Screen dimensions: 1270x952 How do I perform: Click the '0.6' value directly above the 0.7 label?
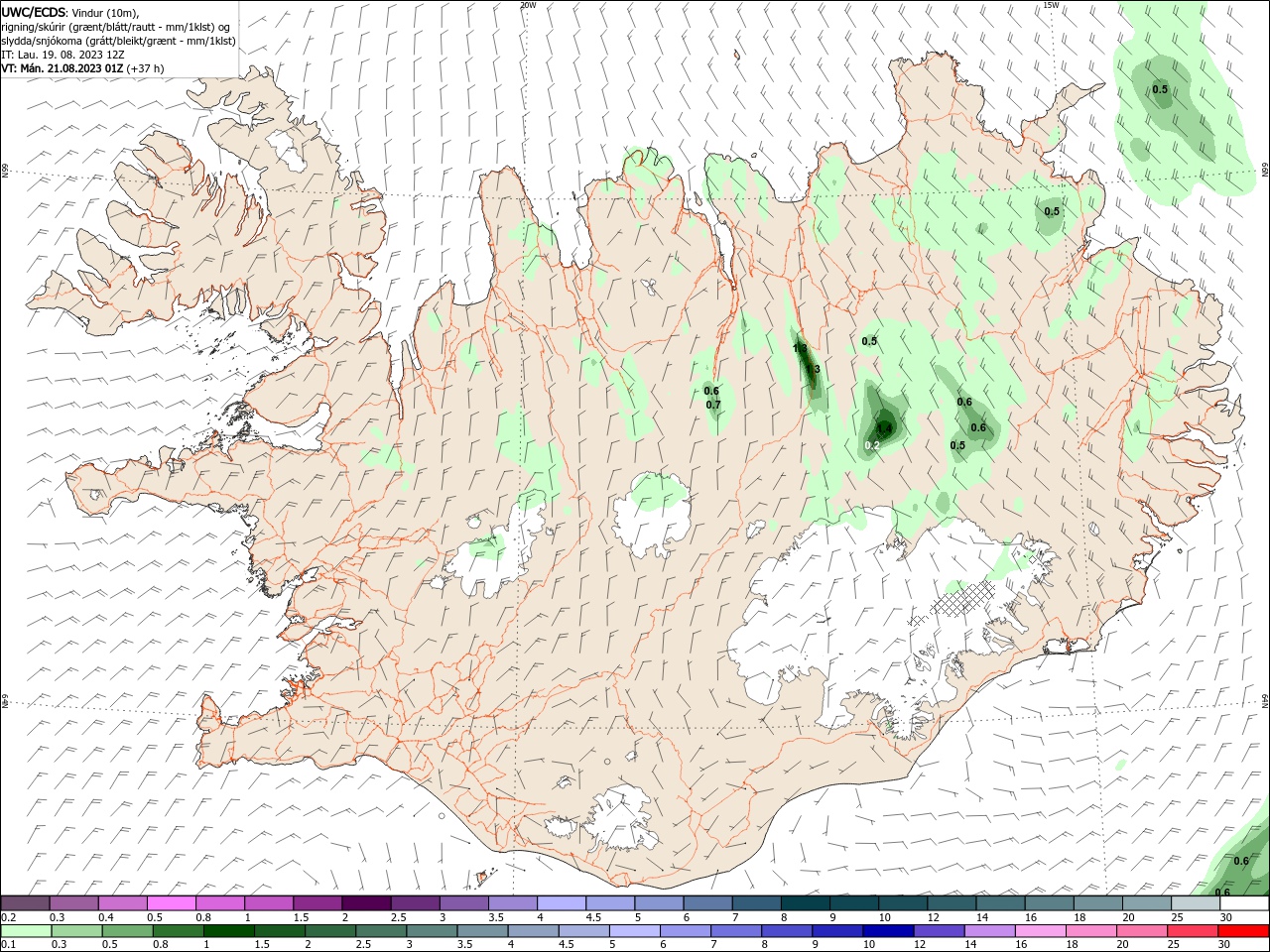(x=711, y=391)
